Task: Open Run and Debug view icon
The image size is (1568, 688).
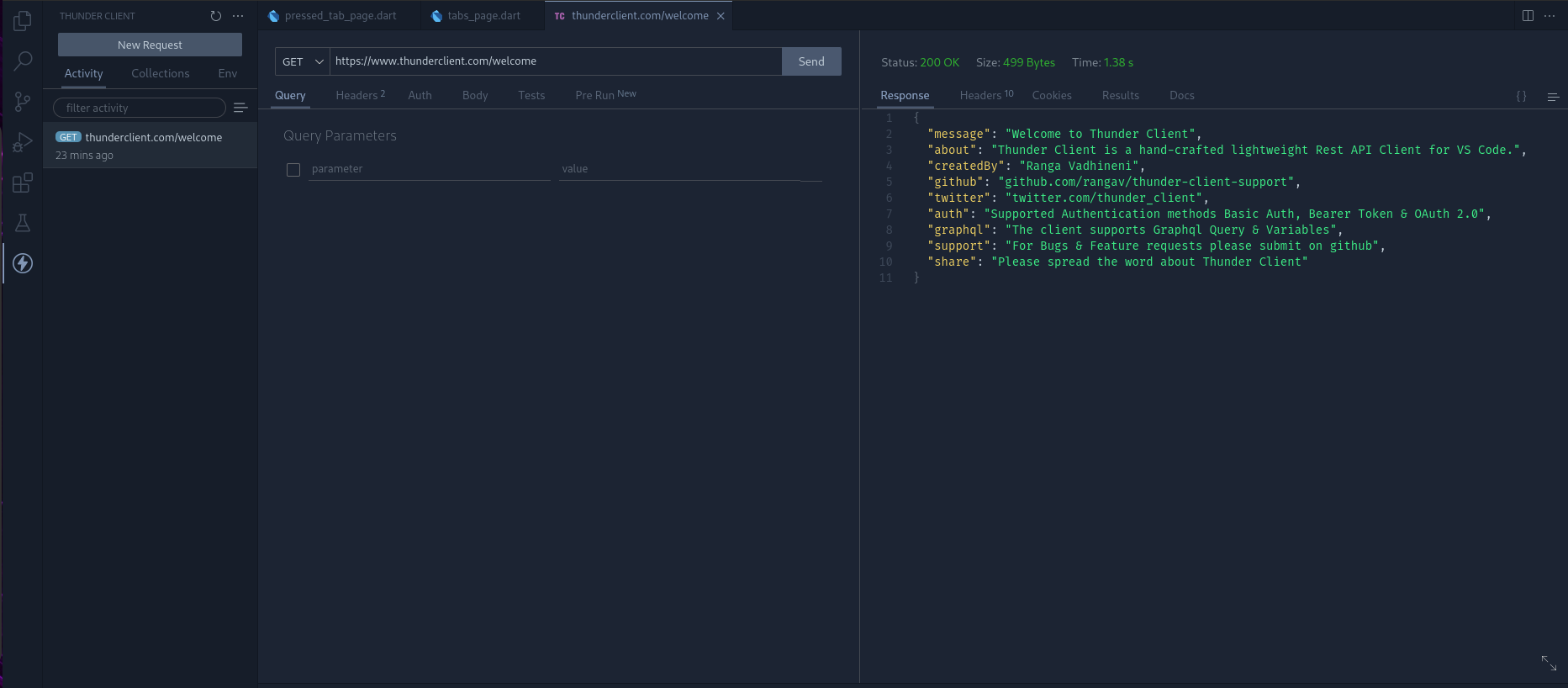Action: click(x=23, y=142)
